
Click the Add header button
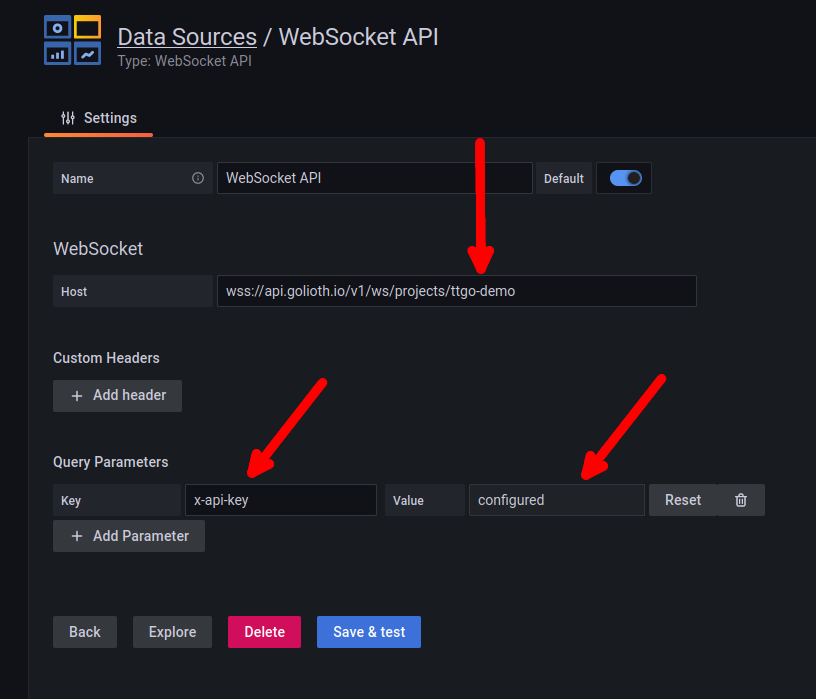pos(117,395)
